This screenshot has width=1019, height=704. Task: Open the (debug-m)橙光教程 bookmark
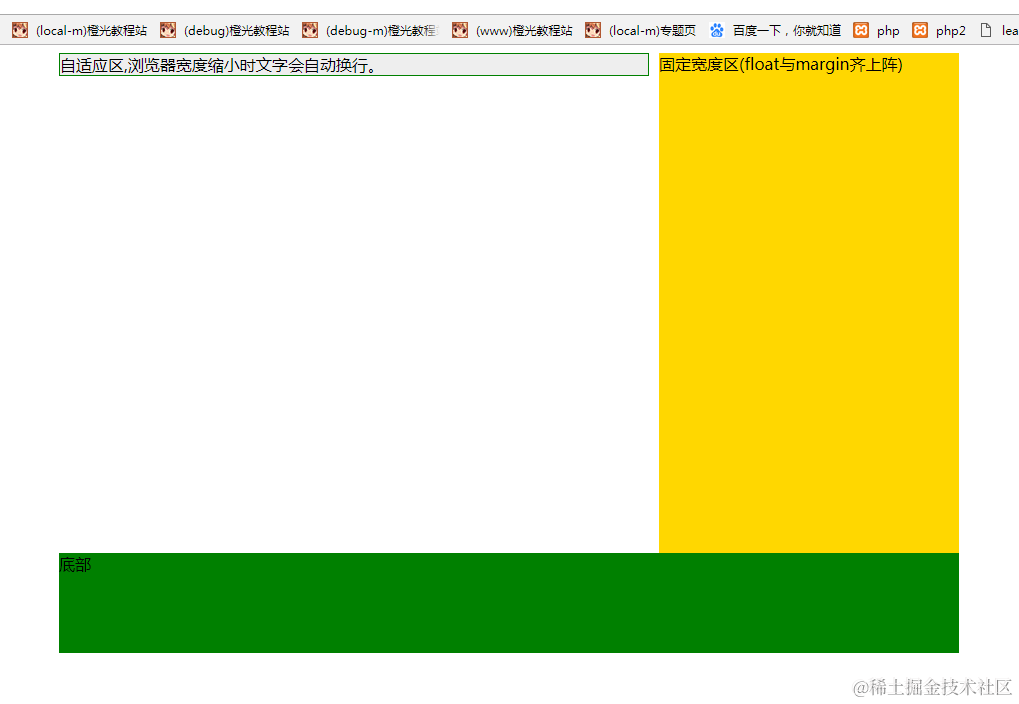(x=370, y=31)
